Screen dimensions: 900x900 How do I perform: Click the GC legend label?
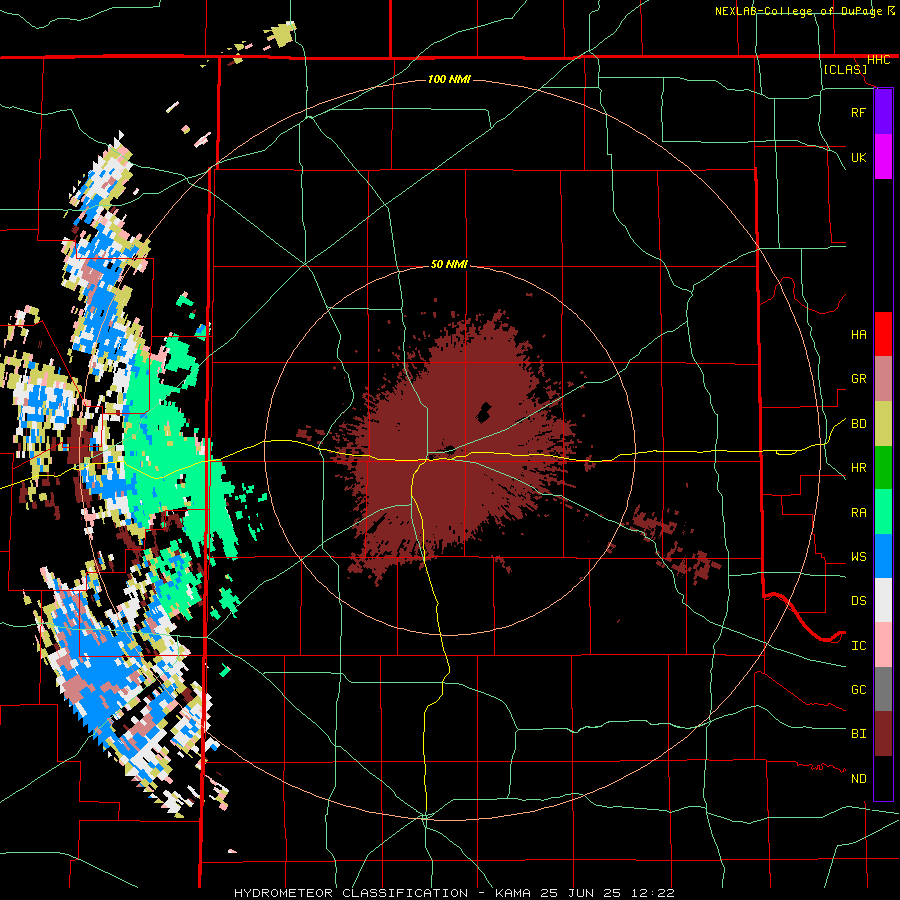pyautogui.click(x=858, y=690)
